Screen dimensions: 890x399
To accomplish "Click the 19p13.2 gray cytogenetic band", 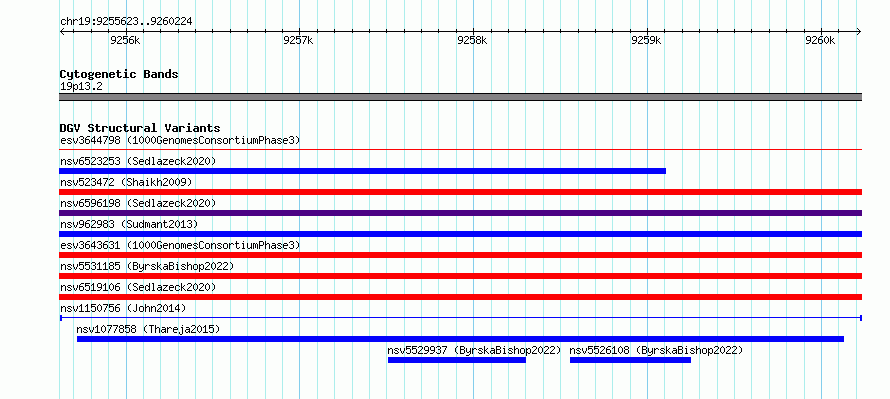I will (x=460, y=97).
